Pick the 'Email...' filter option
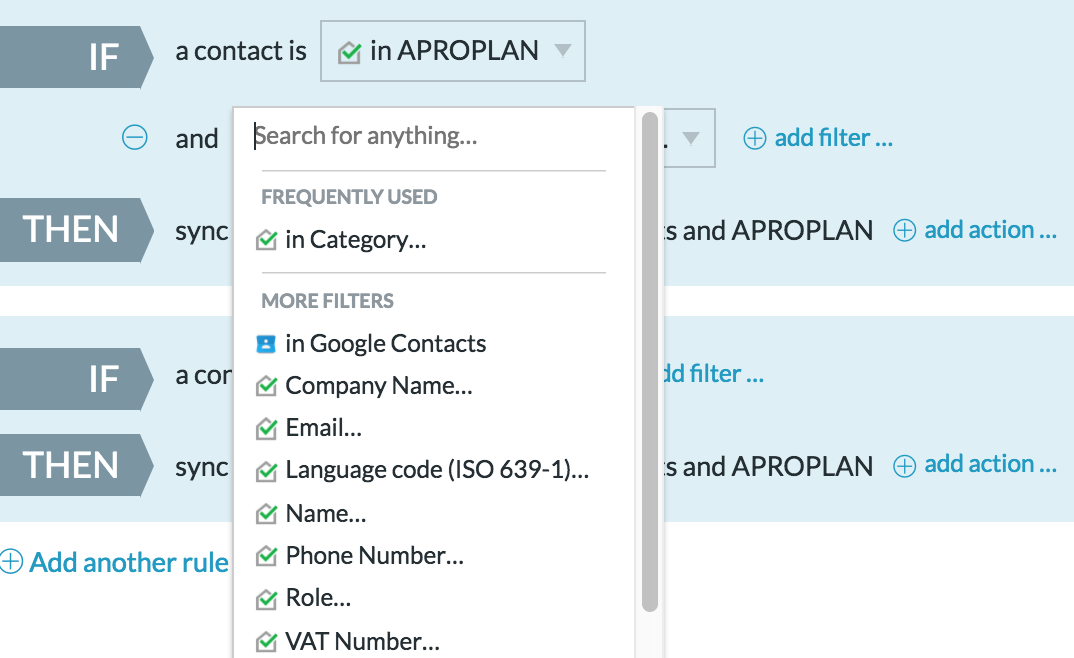The image size is (1074, 658). point(323,429)
